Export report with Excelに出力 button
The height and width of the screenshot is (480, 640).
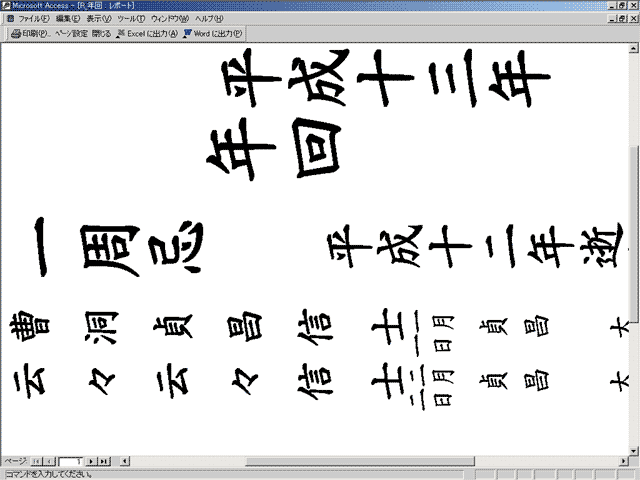148,33
